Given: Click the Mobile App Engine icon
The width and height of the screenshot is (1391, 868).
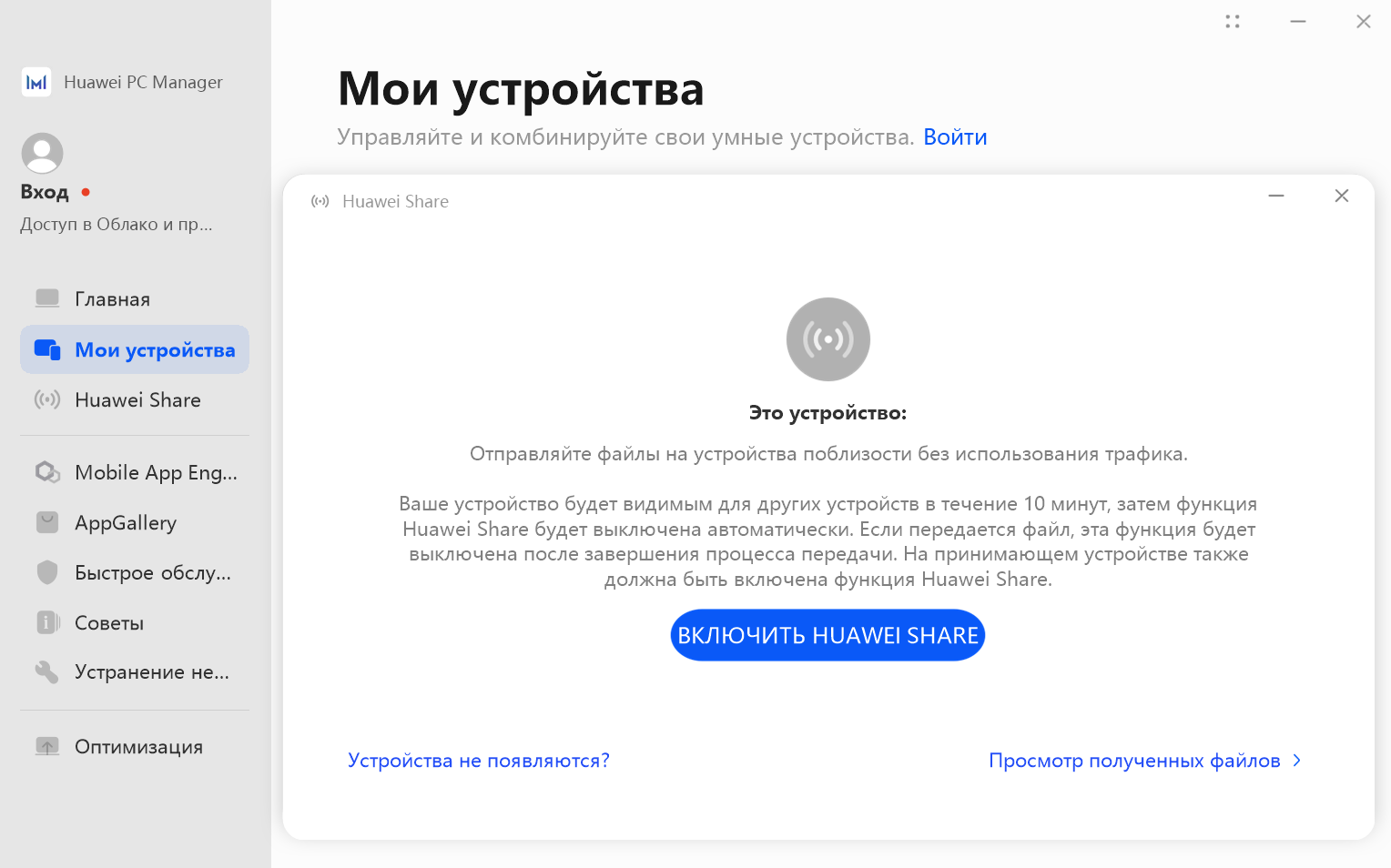Looking at the screenshot, I should [47, 472].
